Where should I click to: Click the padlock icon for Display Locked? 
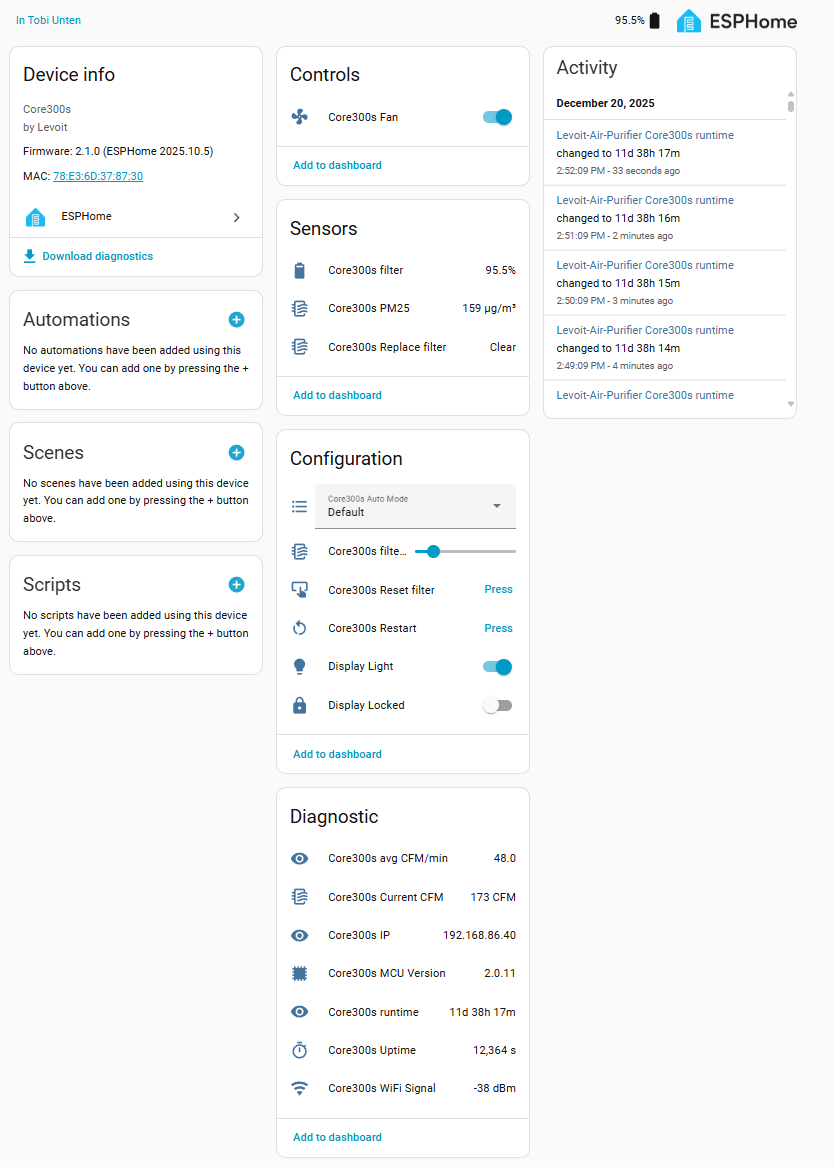pyautogui.click(x=299, y=705)
